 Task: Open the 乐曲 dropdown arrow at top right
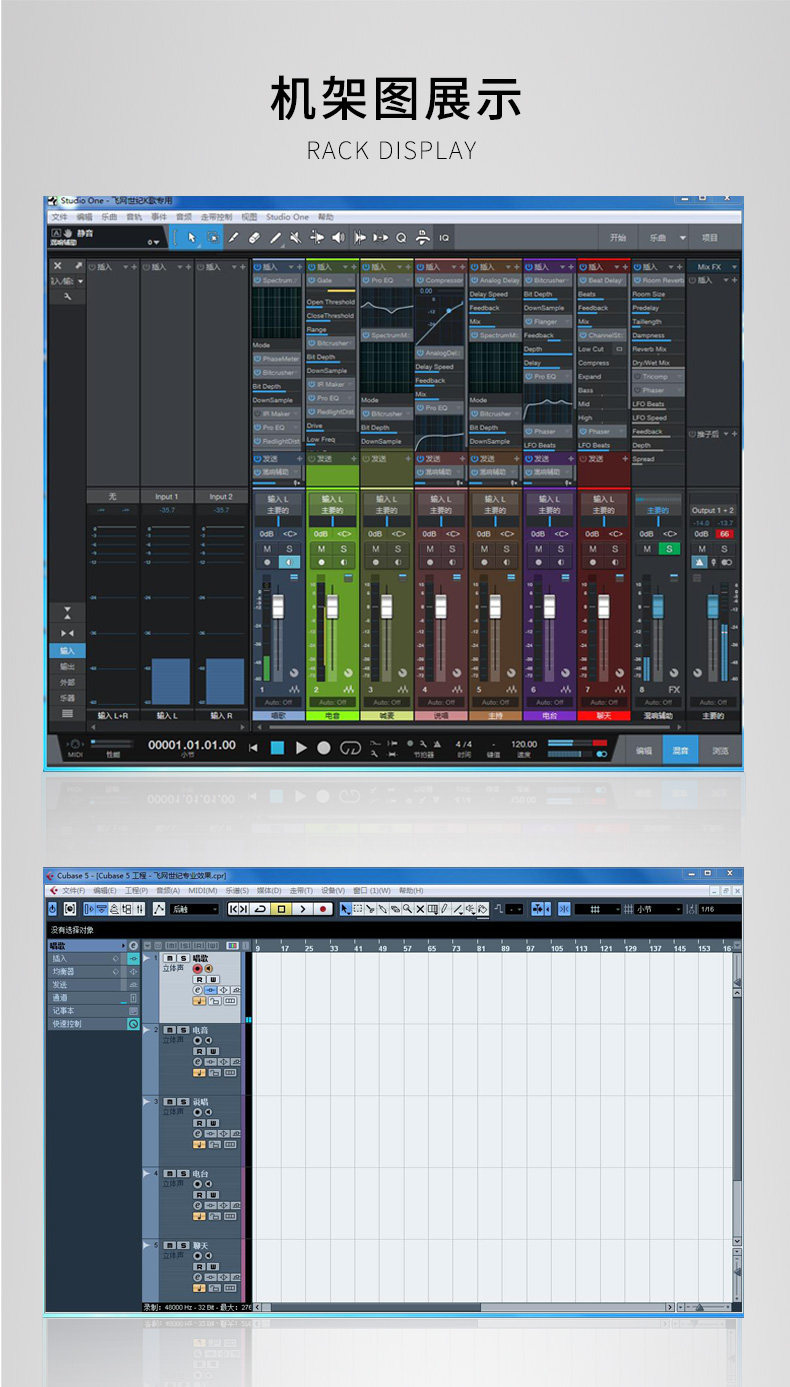(683, 238)
